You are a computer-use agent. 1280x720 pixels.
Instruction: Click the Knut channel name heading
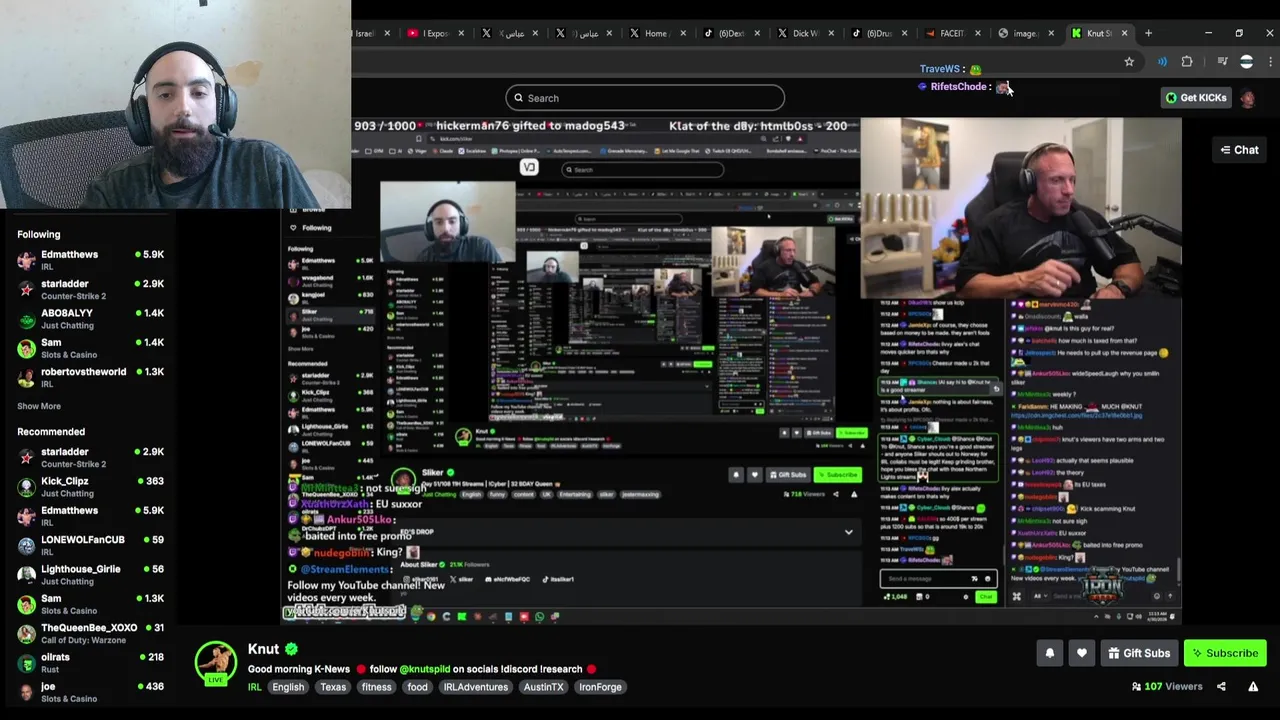pos(263,649)
